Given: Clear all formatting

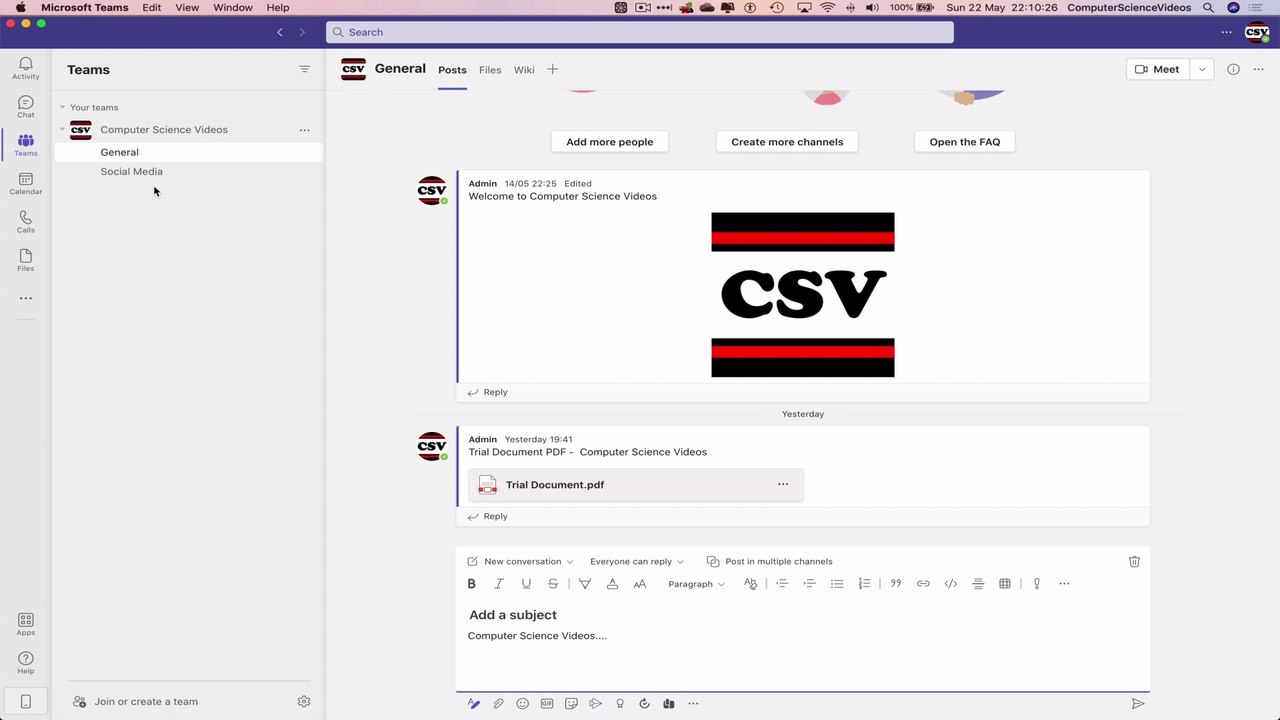Looking at the screenshot, I should coord(751,584).
